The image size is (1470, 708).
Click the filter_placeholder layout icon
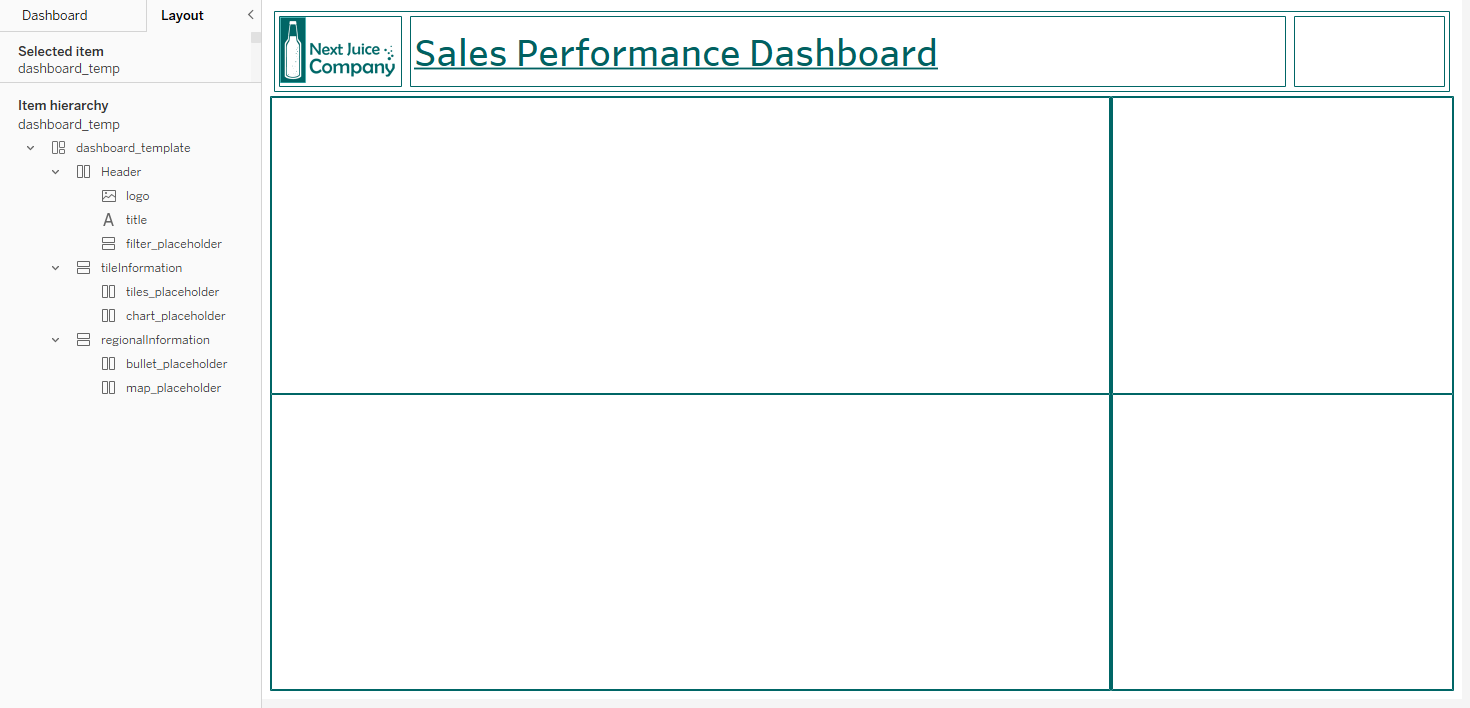(x=108, y=243)
